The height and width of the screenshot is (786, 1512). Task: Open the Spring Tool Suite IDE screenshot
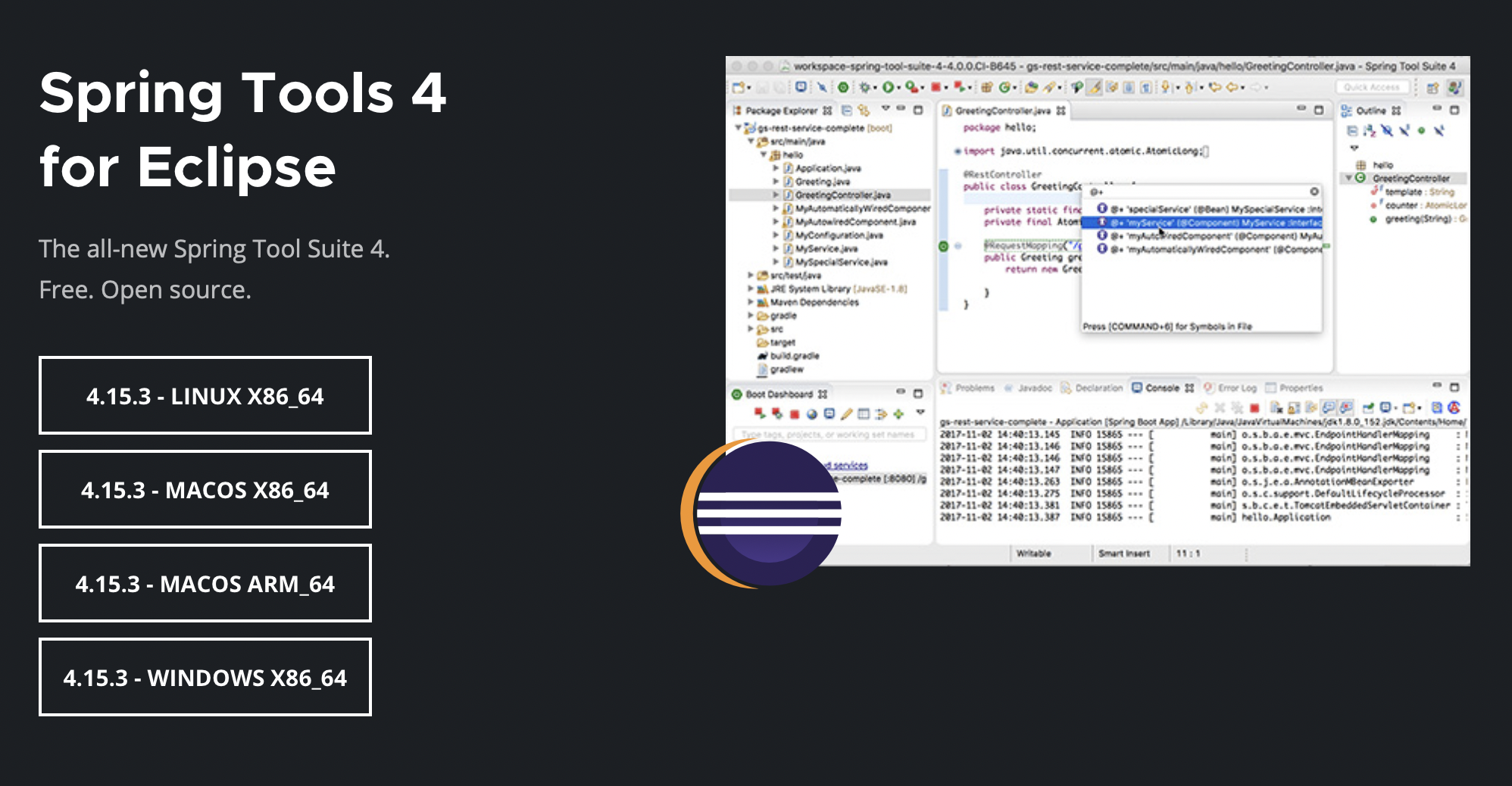click(1098, 310)
